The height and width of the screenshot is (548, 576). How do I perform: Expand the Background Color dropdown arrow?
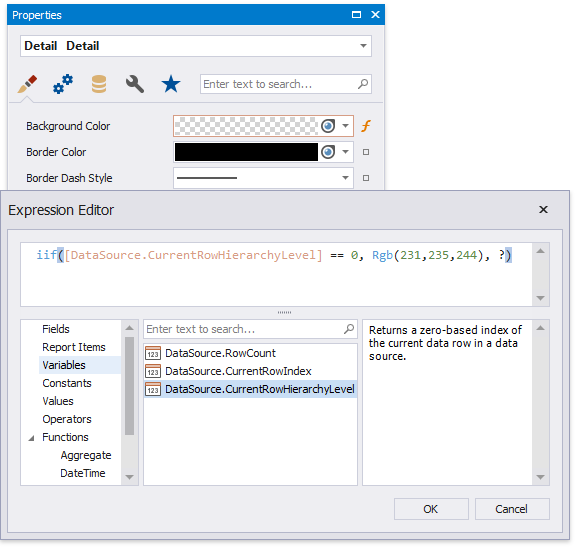345,126
